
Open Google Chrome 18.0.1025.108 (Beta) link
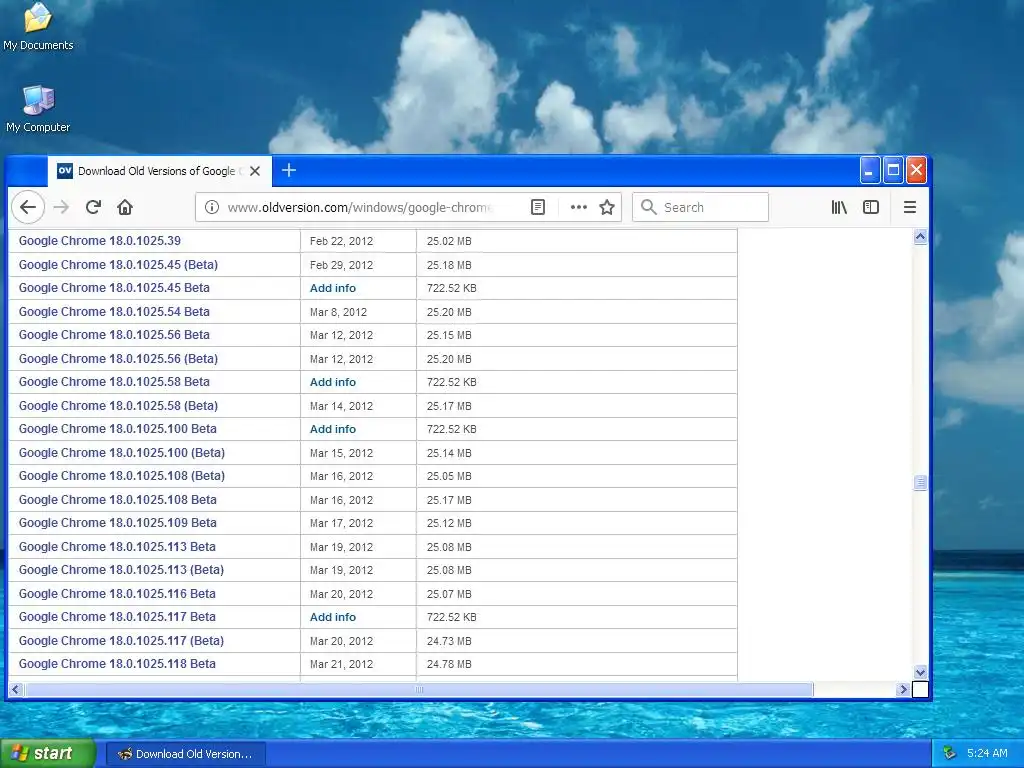[x=121, y=476]
